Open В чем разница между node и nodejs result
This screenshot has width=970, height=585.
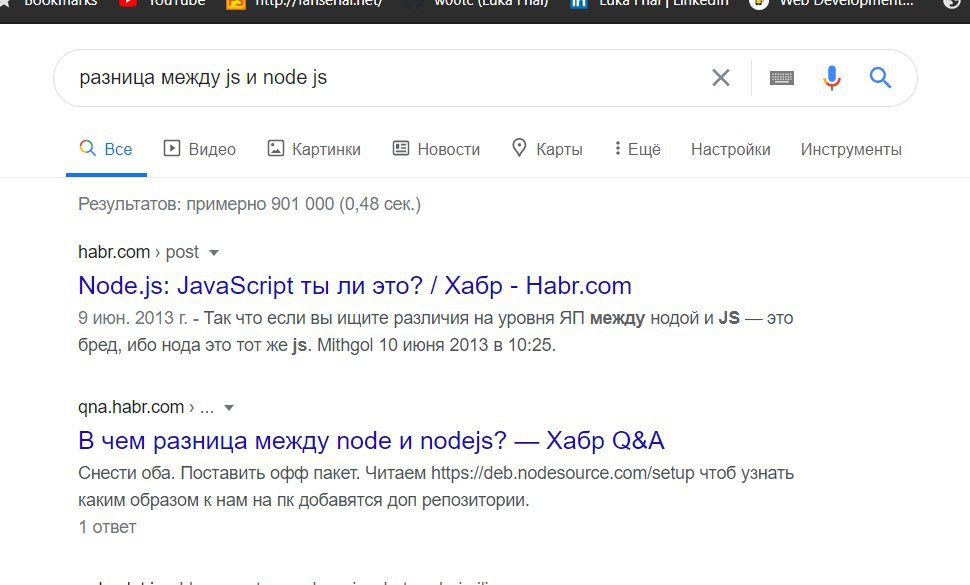tap(371, 441)
